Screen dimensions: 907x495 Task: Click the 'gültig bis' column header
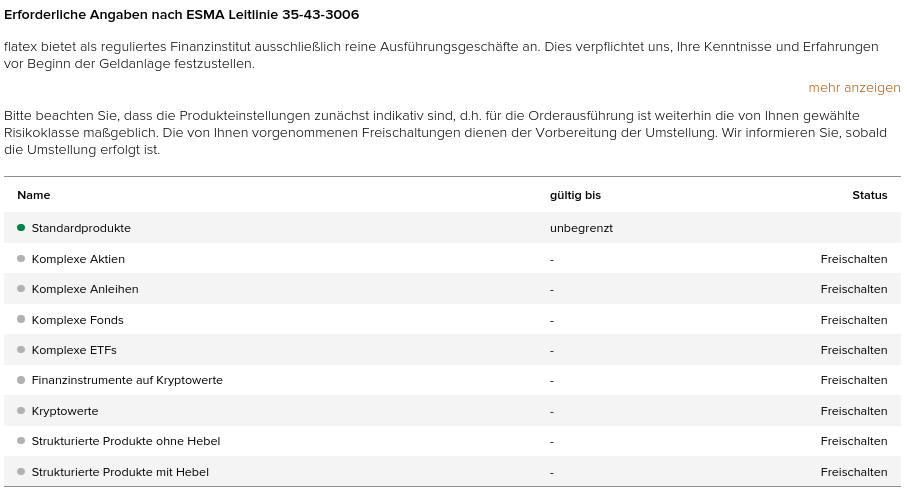[575, 195]
